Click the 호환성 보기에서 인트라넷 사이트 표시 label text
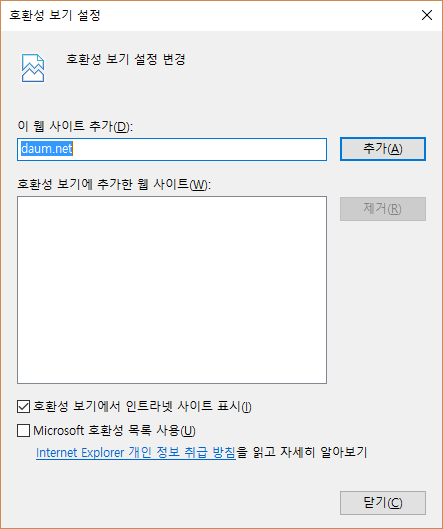Image resolution: width=443 pixels, height=529 pixels. (142, 407)
